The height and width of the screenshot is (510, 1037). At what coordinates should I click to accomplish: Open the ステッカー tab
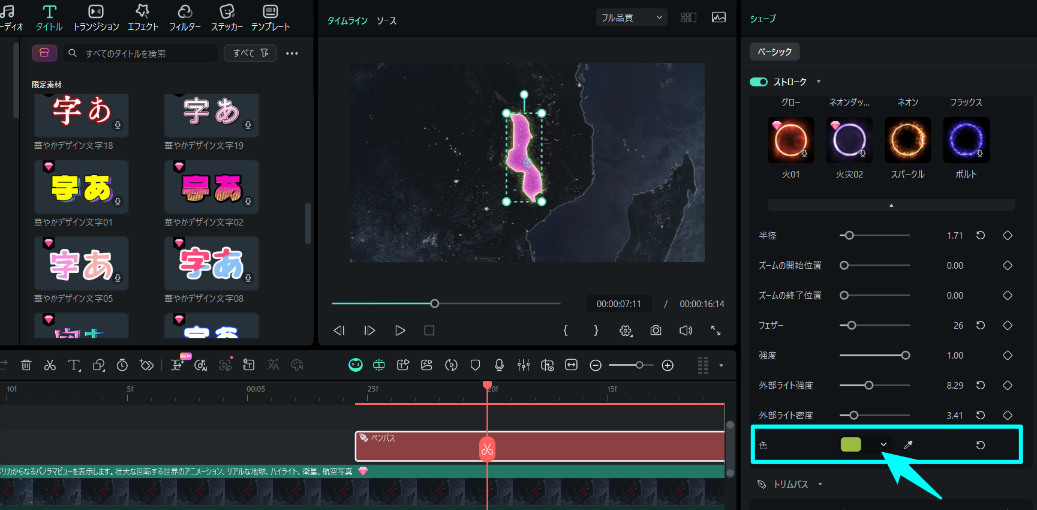tap(227, 18)
